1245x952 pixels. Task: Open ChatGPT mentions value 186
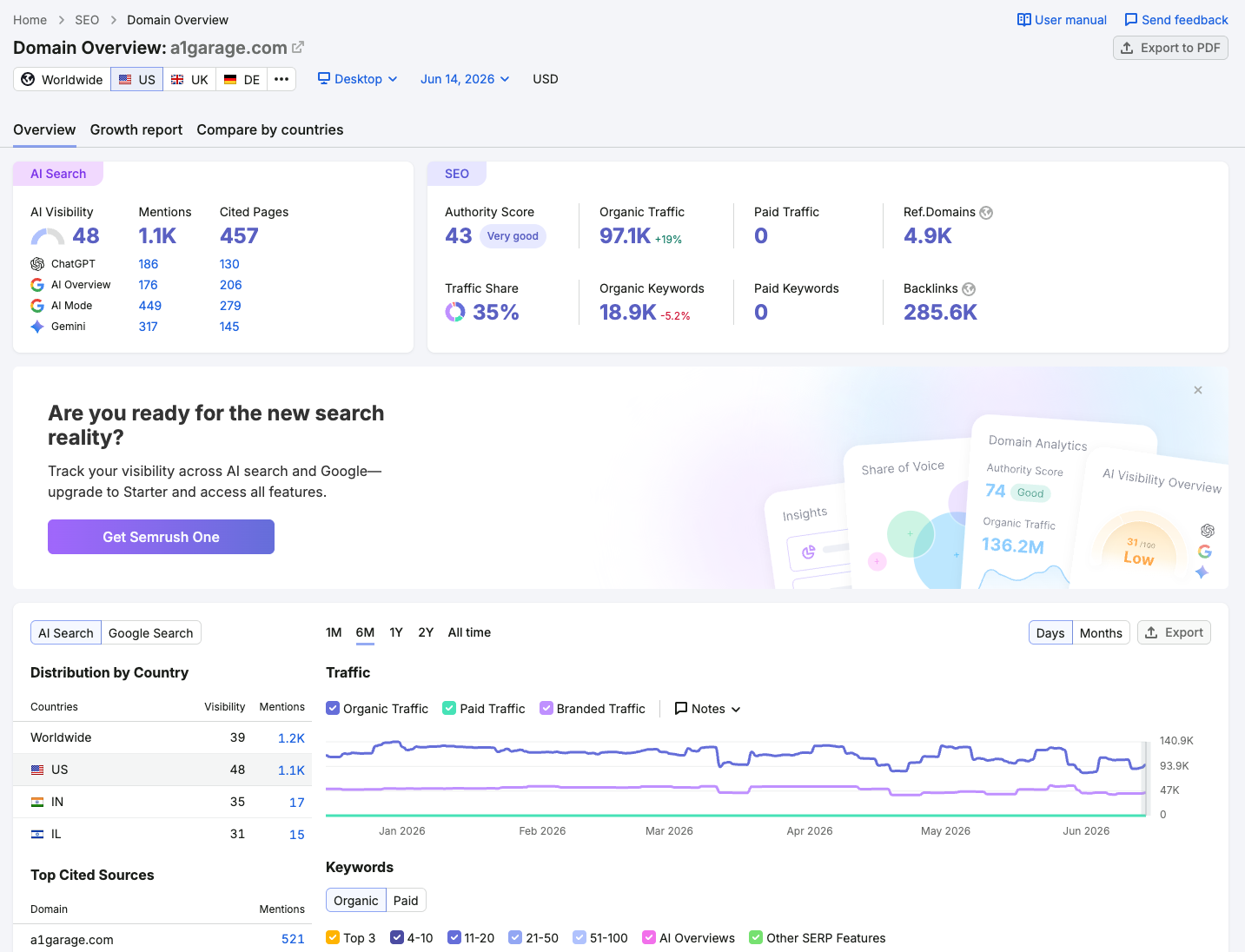[149, 264]
